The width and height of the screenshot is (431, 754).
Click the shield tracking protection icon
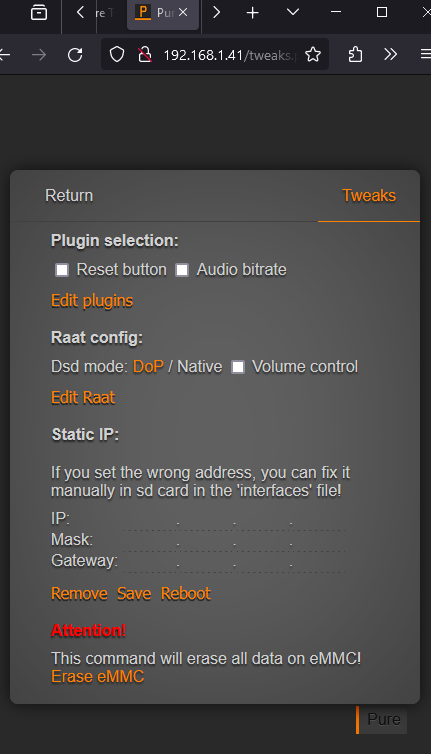point(117,55)
